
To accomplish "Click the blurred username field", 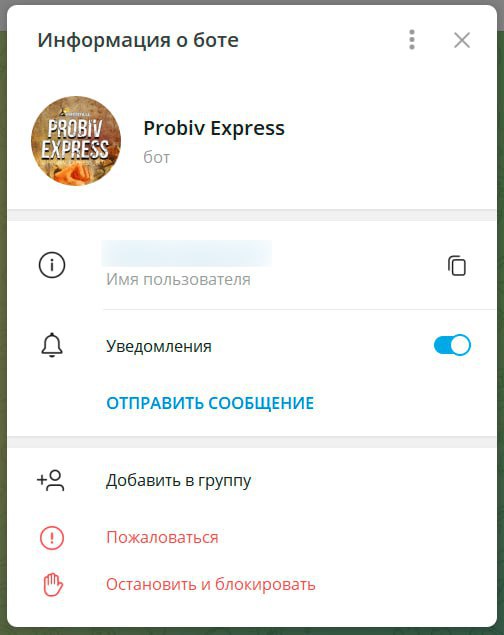I will pos(187,253).
